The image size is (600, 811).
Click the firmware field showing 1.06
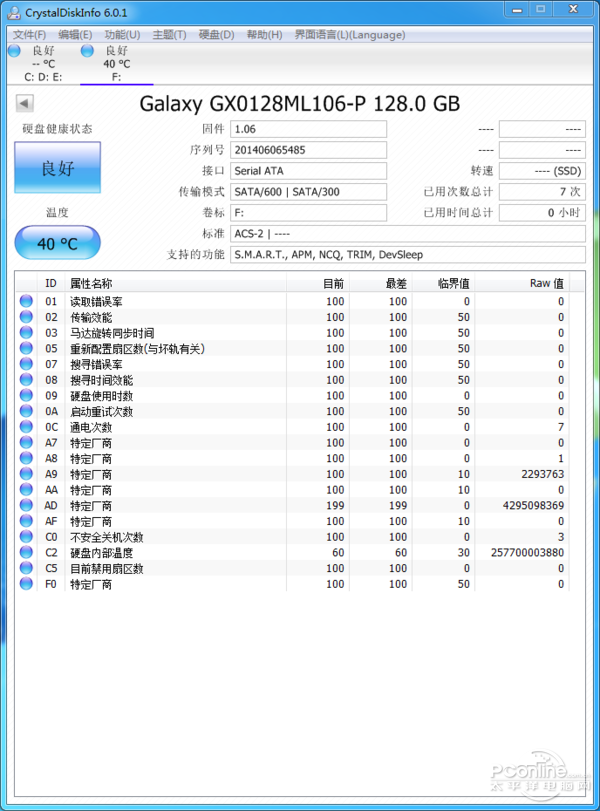tap(308, 129)
